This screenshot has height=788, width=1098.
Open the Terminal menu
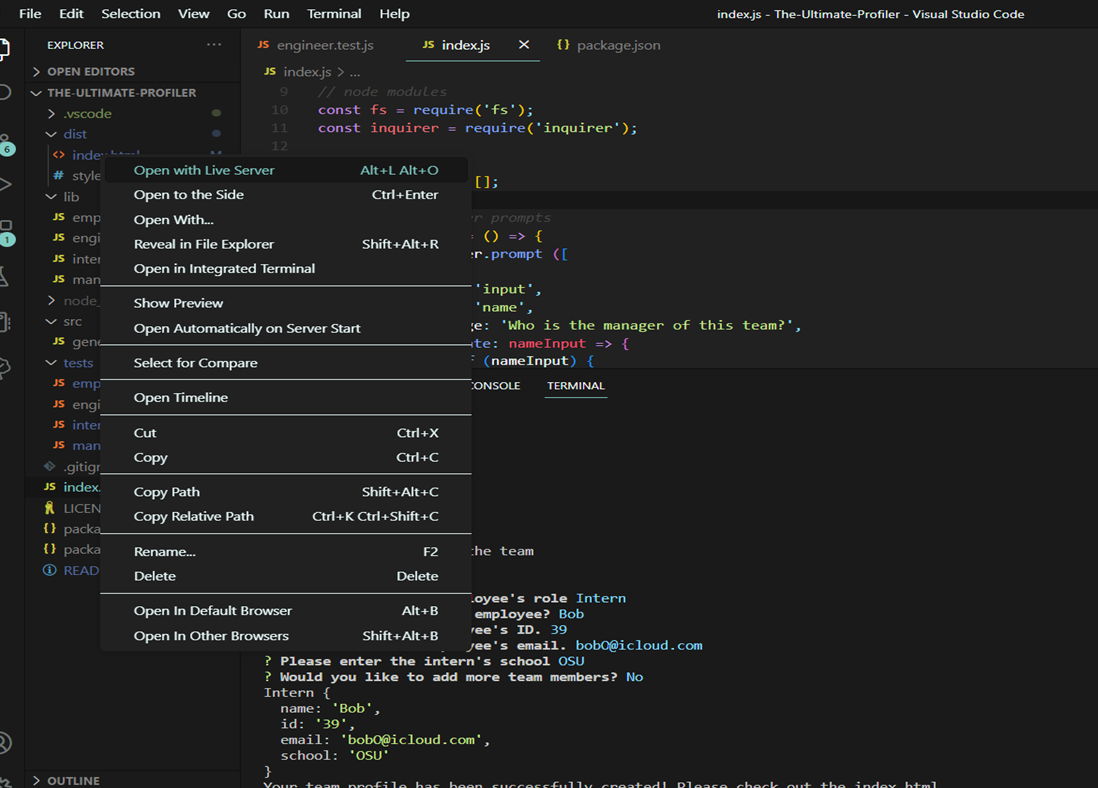click(x=334, y=13)
